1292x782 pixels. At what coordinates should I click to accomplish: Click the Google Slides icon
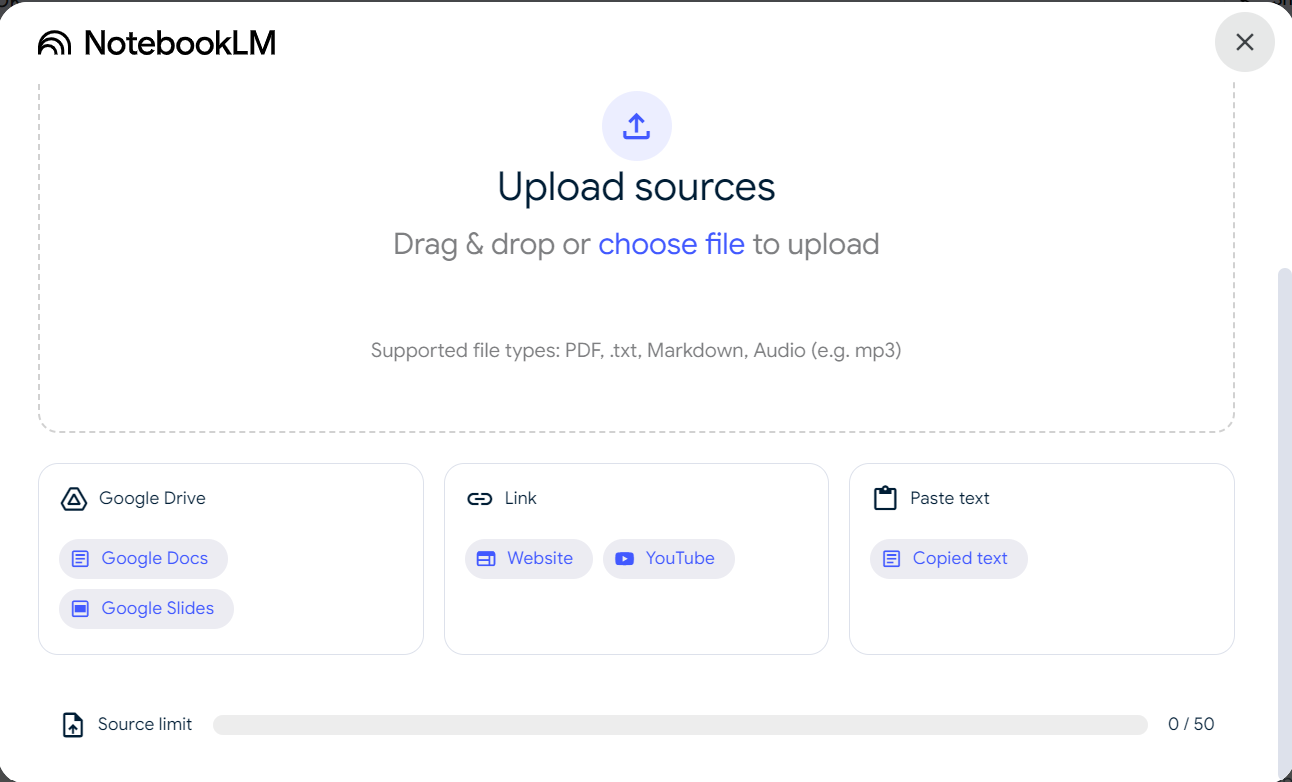[81, 609]
